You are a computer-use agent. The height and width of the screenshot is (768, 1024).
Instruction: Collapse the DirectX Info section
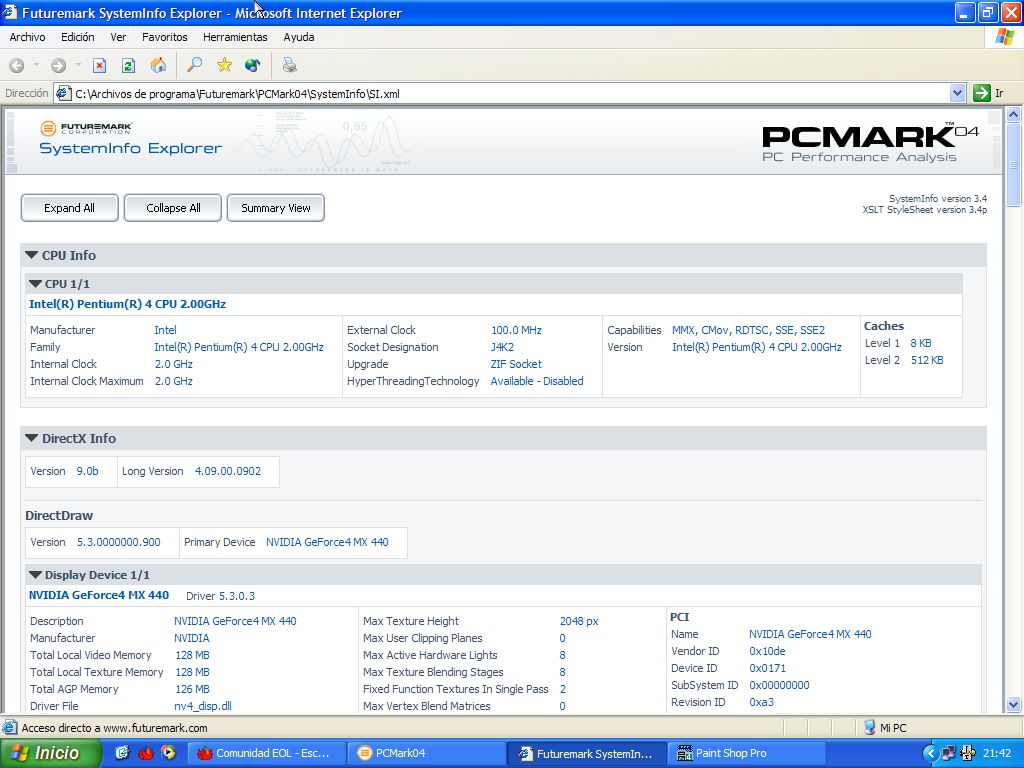point(31,438)
